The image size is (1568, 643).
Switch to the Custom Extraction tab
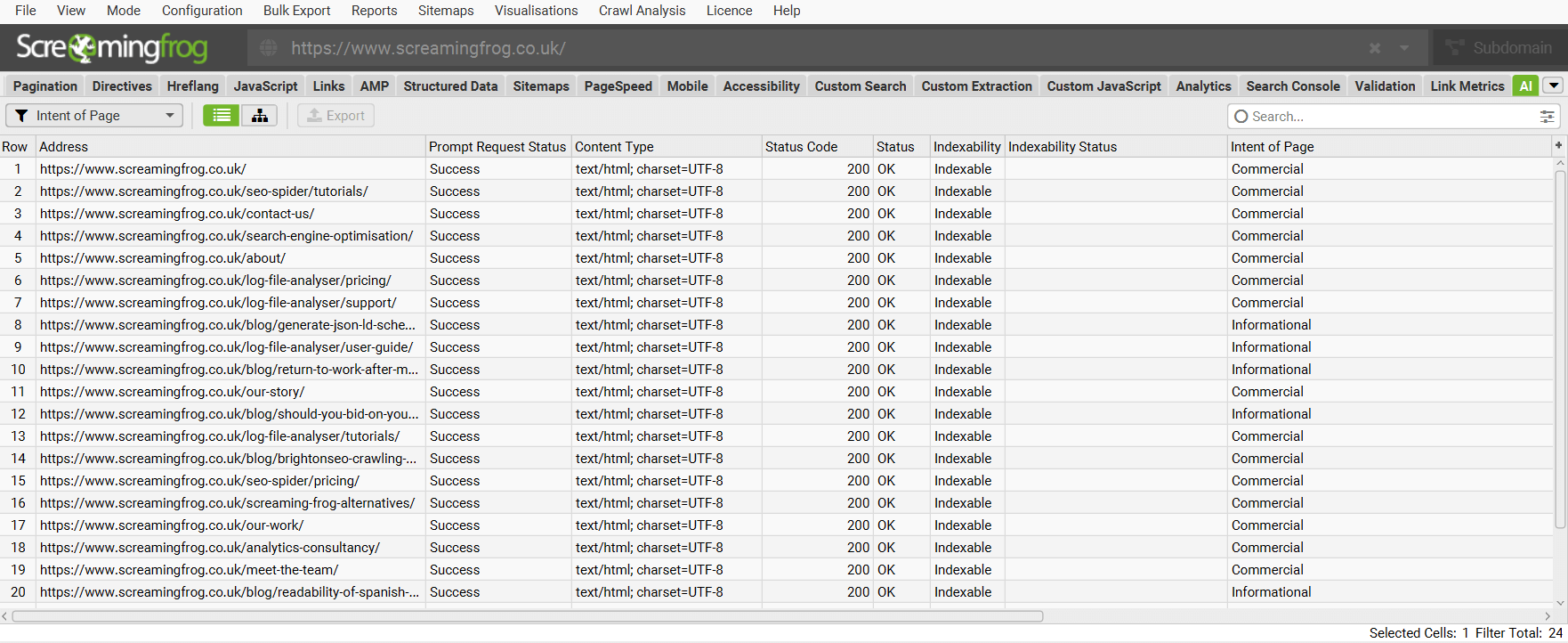click(x=976, y=86)
